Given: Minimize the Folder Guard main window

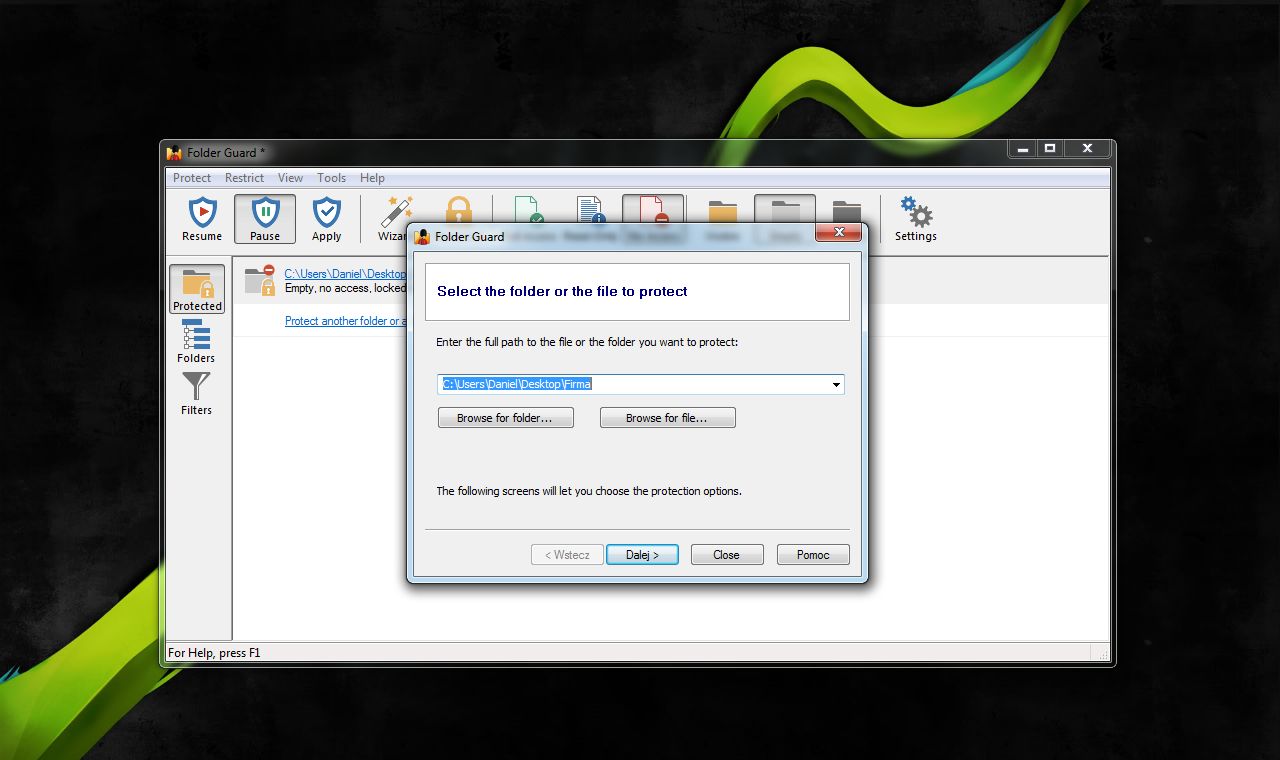Looking at the screenshot, I should (1021, 149).
